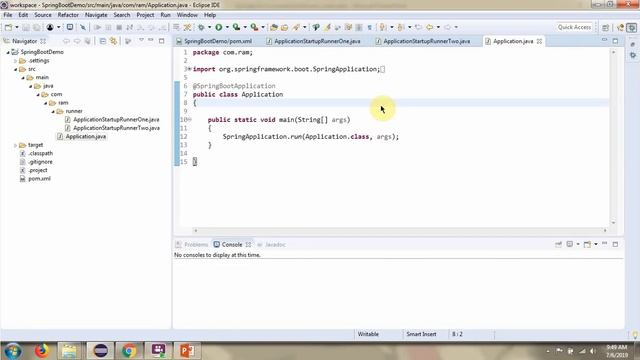Click the Display Selected Console icon
This screenshot has height=360, width=640.
570,244
